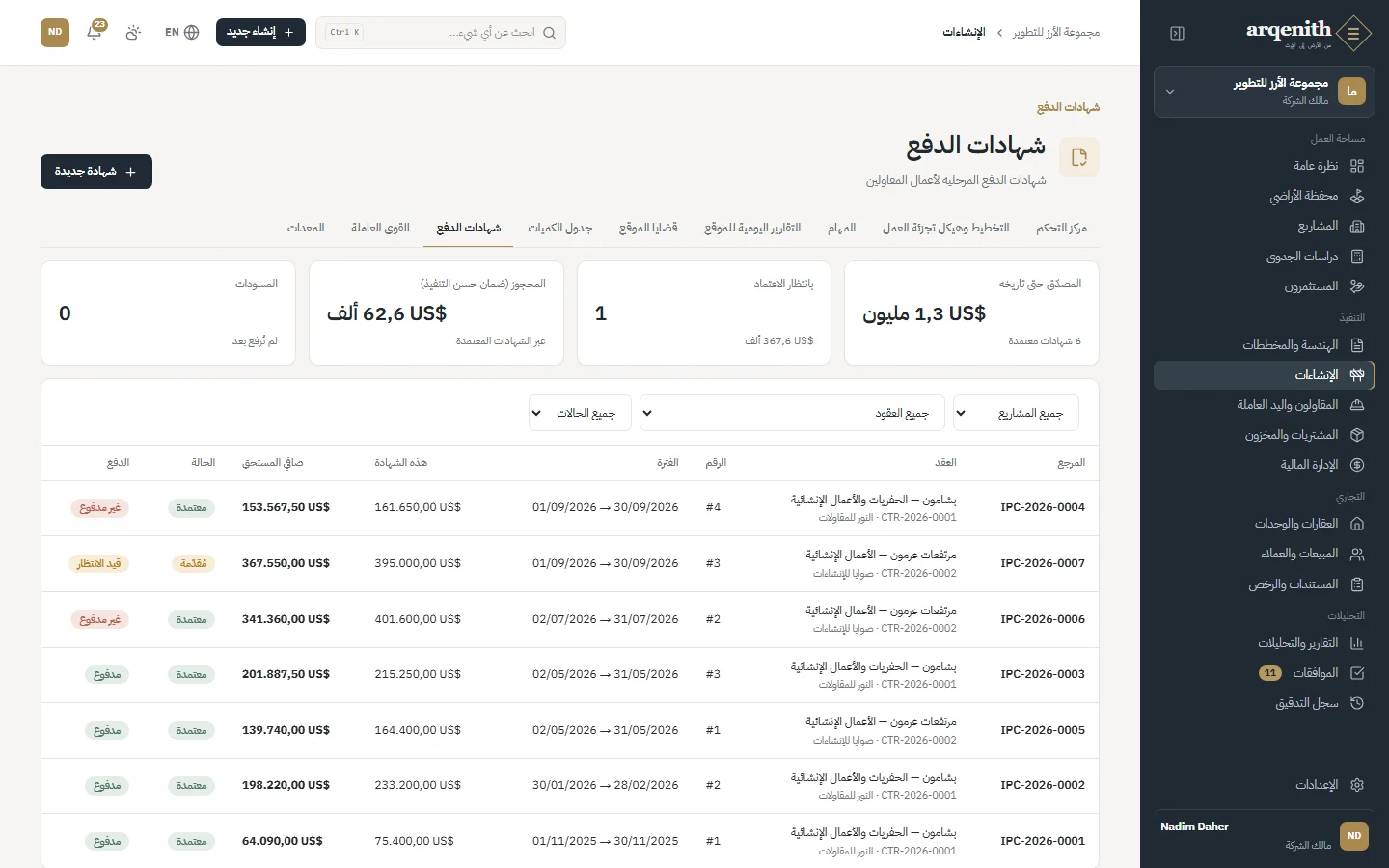This screenshot has width=1389, height=868.
Task: Switch to جدول الكميات tab
Action: [560, 228]
